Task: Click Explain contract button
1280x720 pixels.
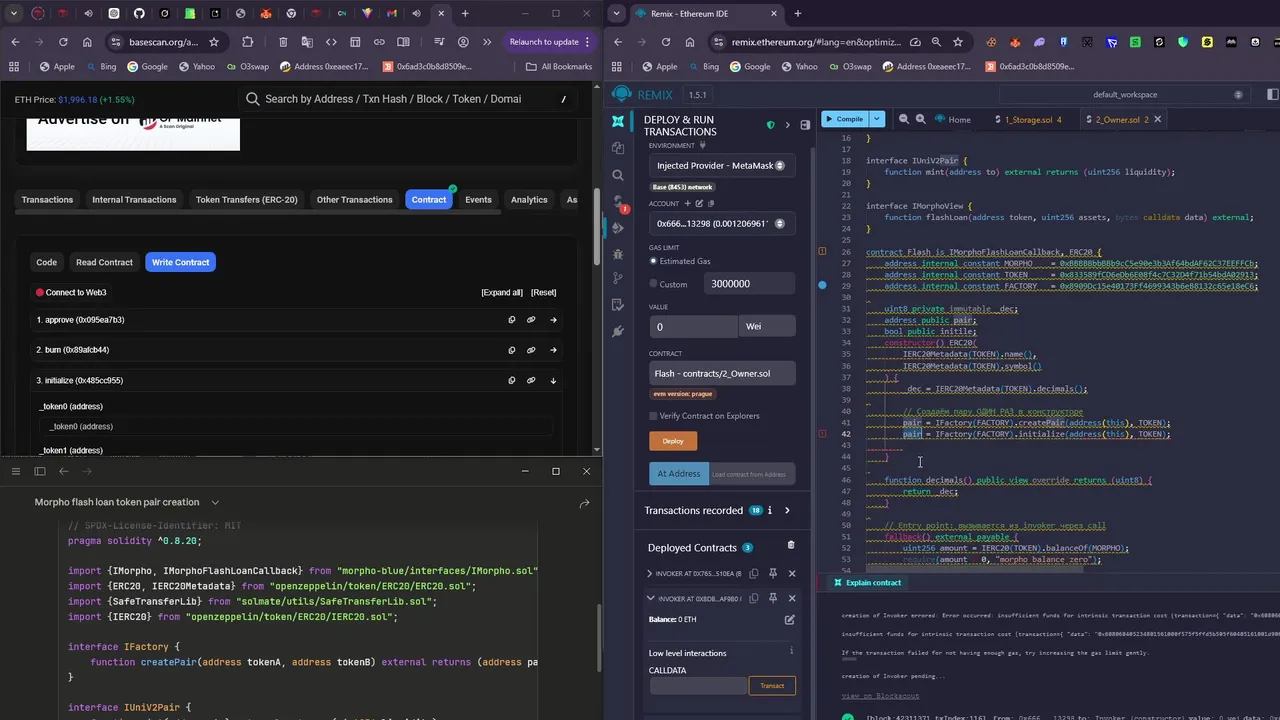Action: [867, 582]
